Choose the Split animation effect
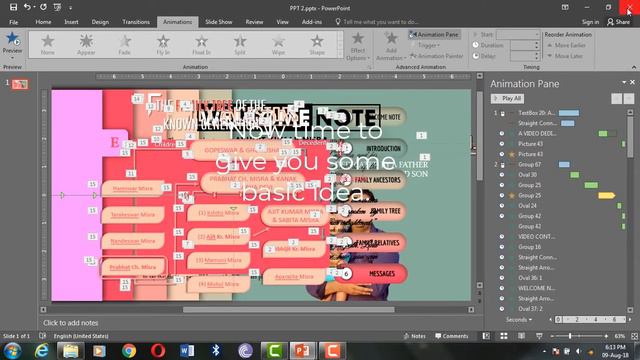 (240, 44)
